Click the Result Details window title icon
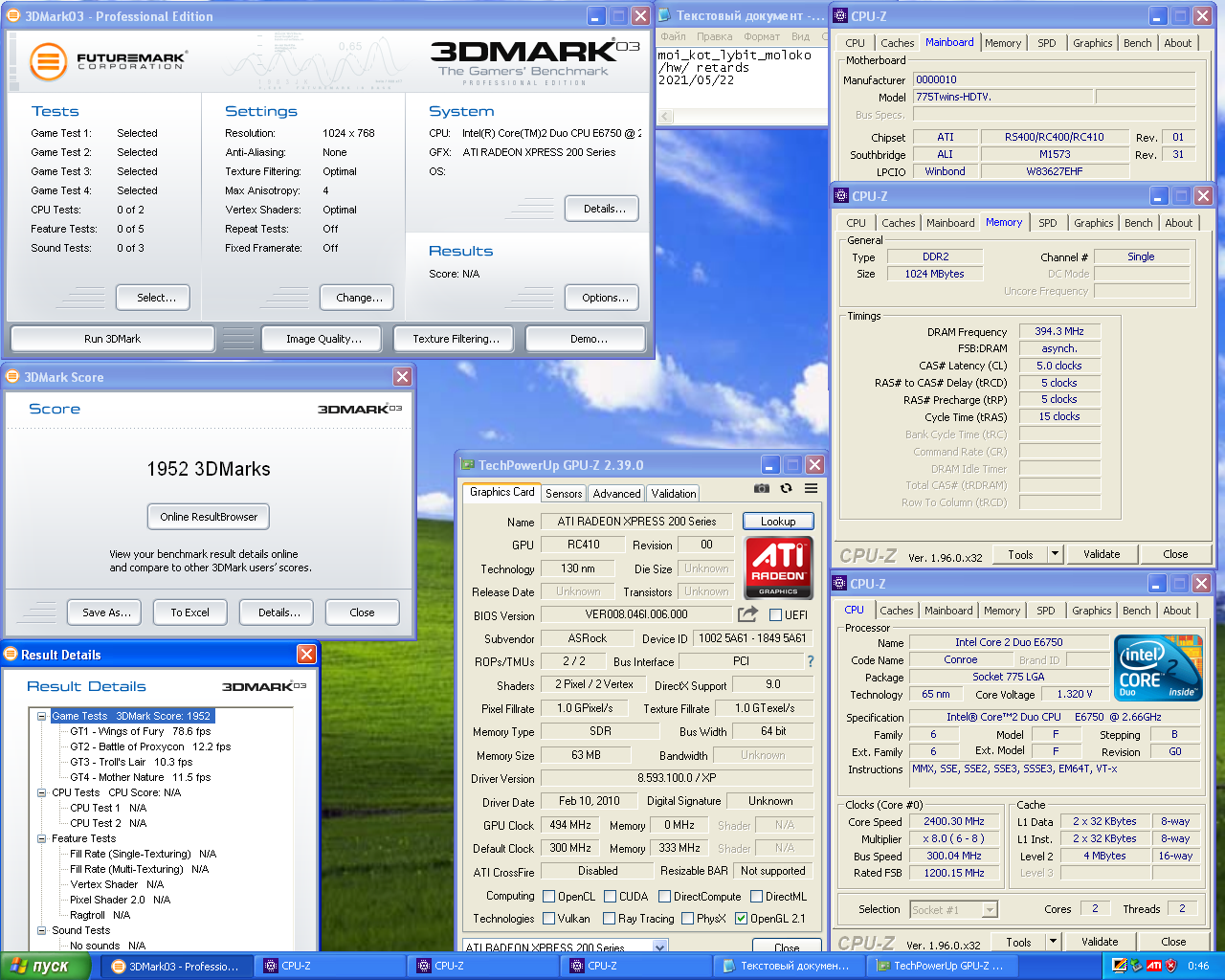The height and width of the screenshot is (980, 1225). 11,655
